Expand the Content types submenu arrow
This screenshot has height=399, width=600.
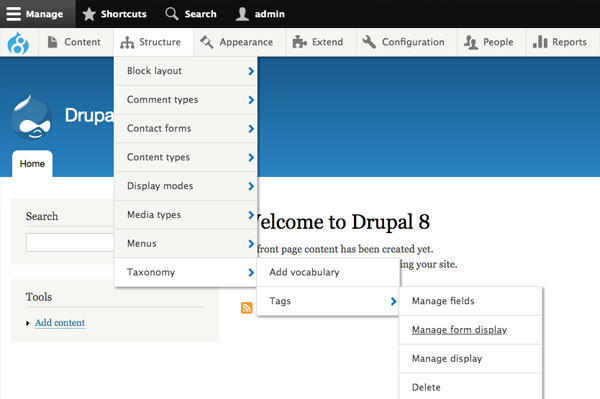coord(251,157)
